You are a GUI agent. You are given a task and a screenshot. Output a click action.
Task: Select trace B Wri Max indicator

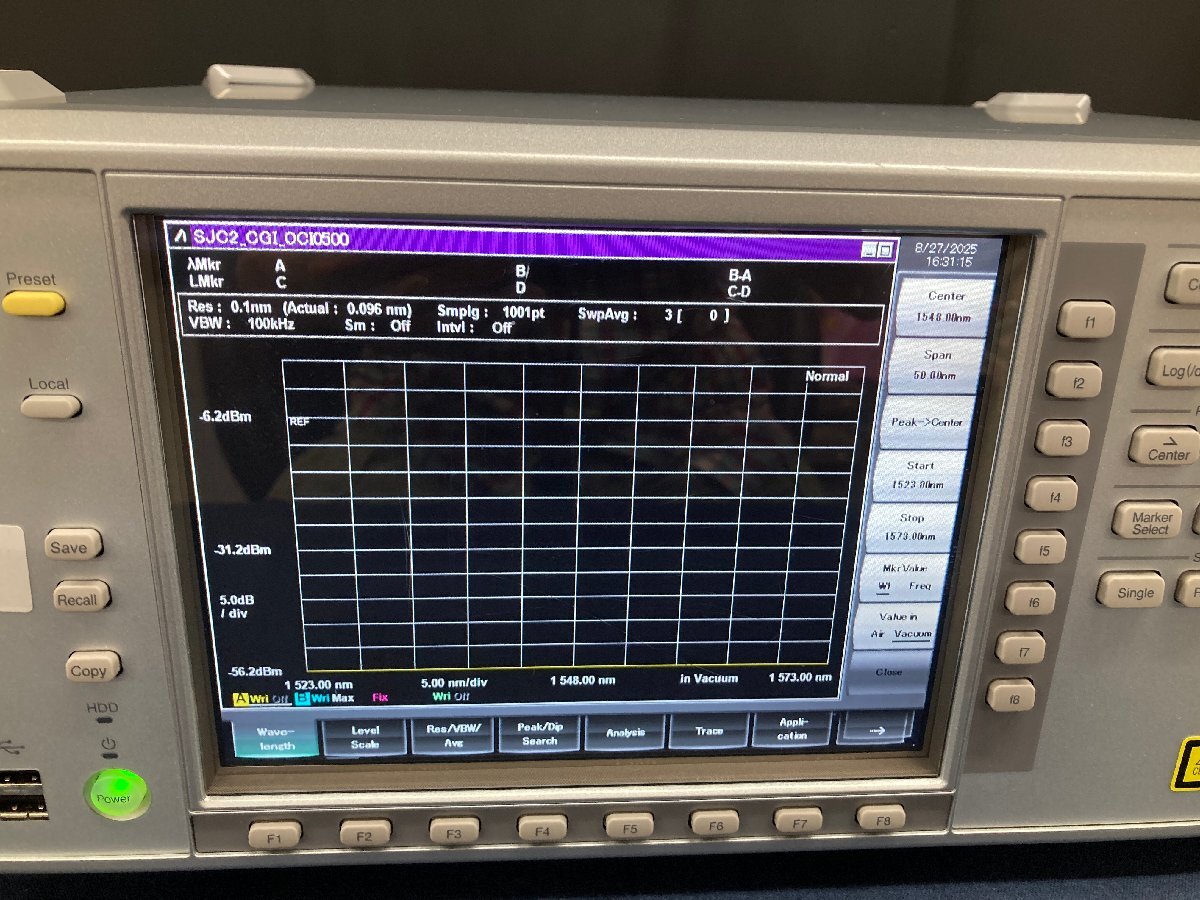[324, 697]
